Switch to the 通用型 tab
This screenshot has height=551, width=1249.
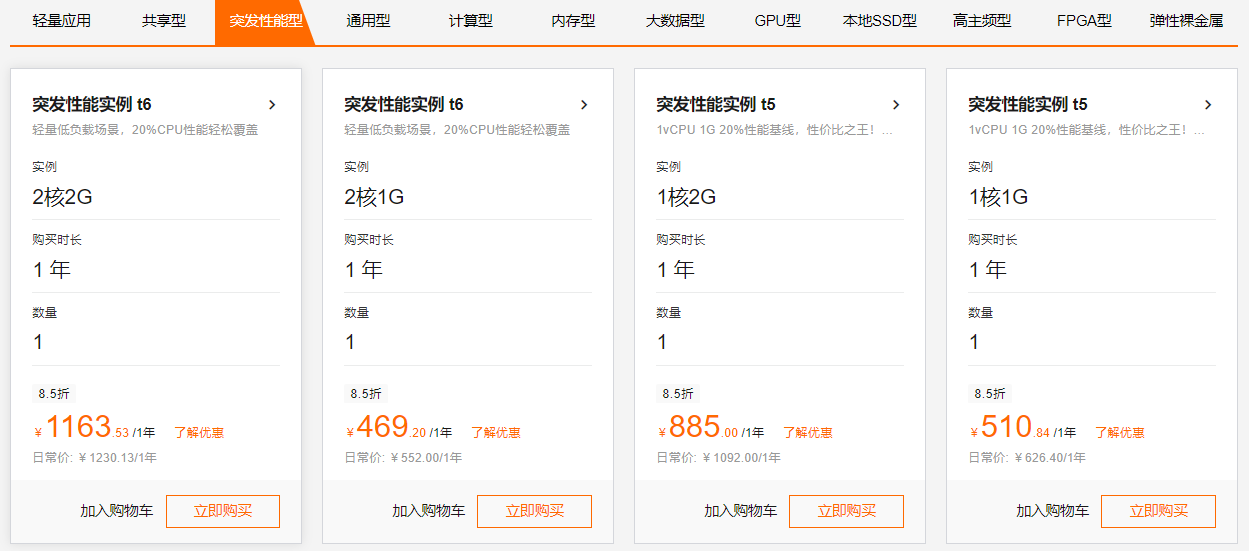tap(368, 20)
